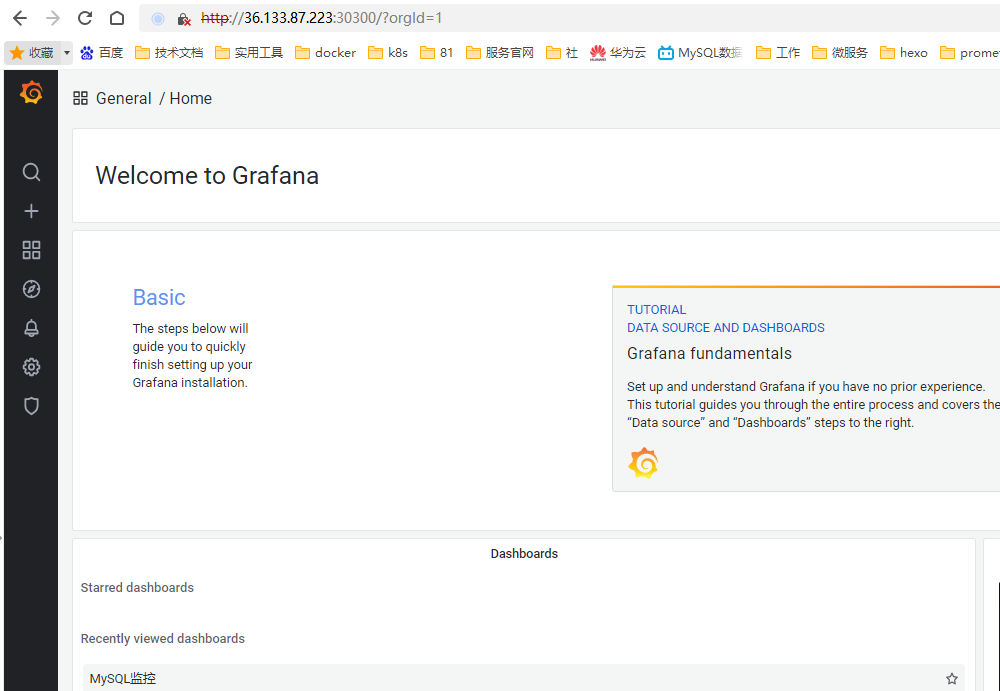Image resolution: width=1000 pixels, height=691 pixels.
Task: Open the k8s bookmark folder
Action: (388, 53)
